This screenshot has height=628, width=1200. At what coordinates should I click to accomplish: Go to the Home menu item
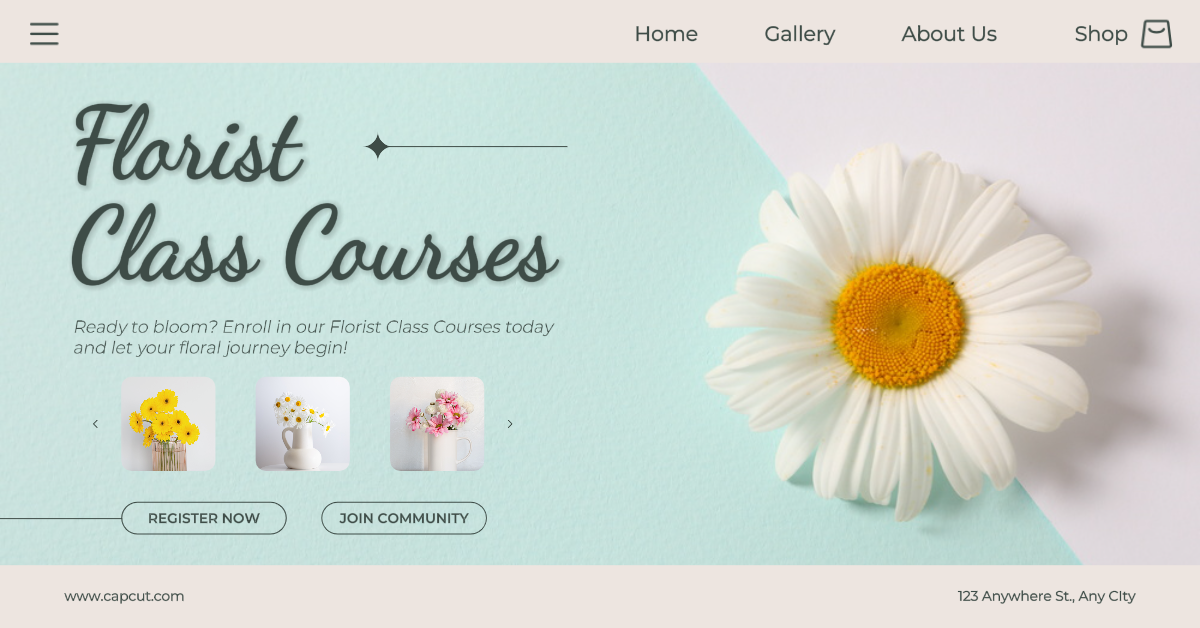(x=666, y=34)
